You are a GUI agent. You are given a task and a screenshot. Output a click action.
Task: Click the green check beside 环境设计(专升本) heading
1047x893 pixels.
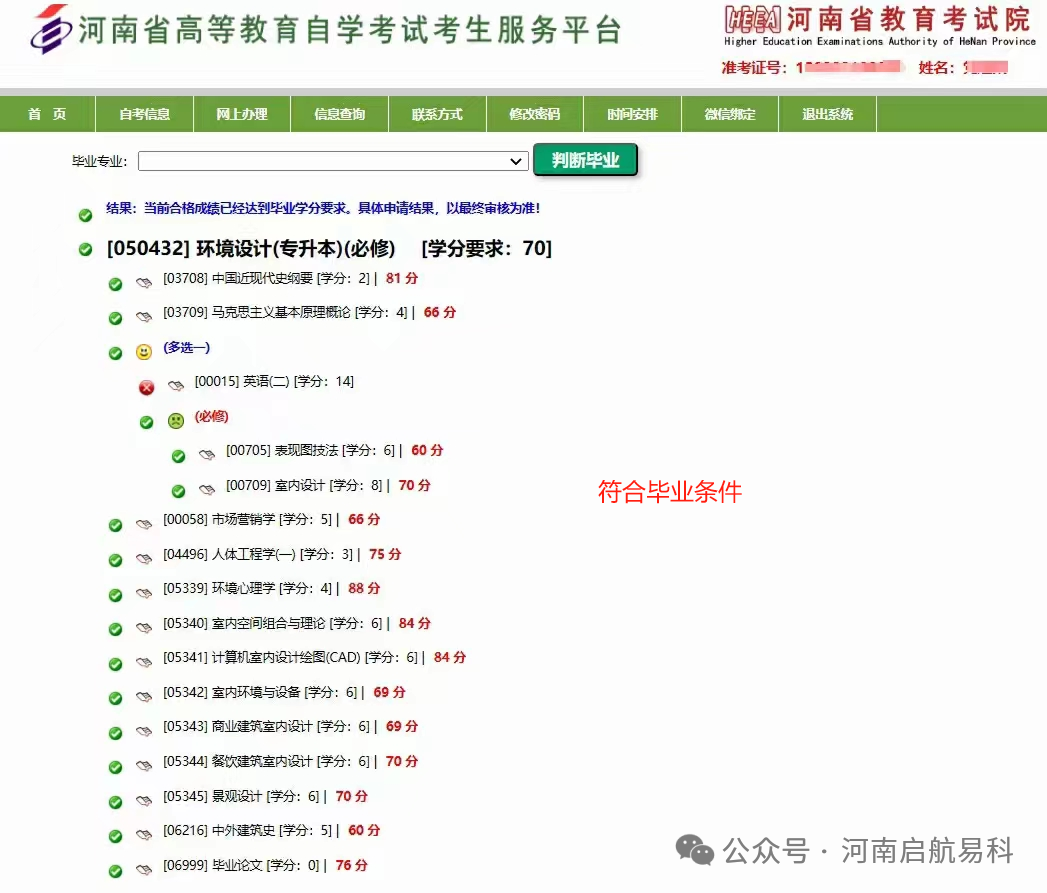coord(85,248)
